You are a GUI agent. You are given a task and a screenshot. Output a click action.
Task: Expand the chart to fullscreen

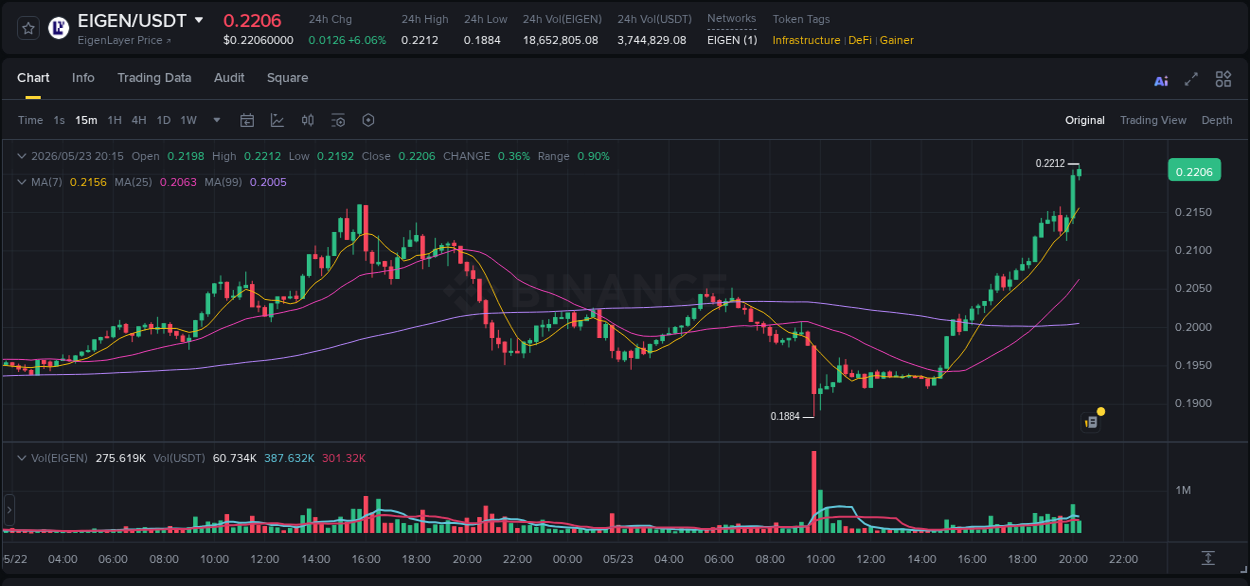point(1191,80)
